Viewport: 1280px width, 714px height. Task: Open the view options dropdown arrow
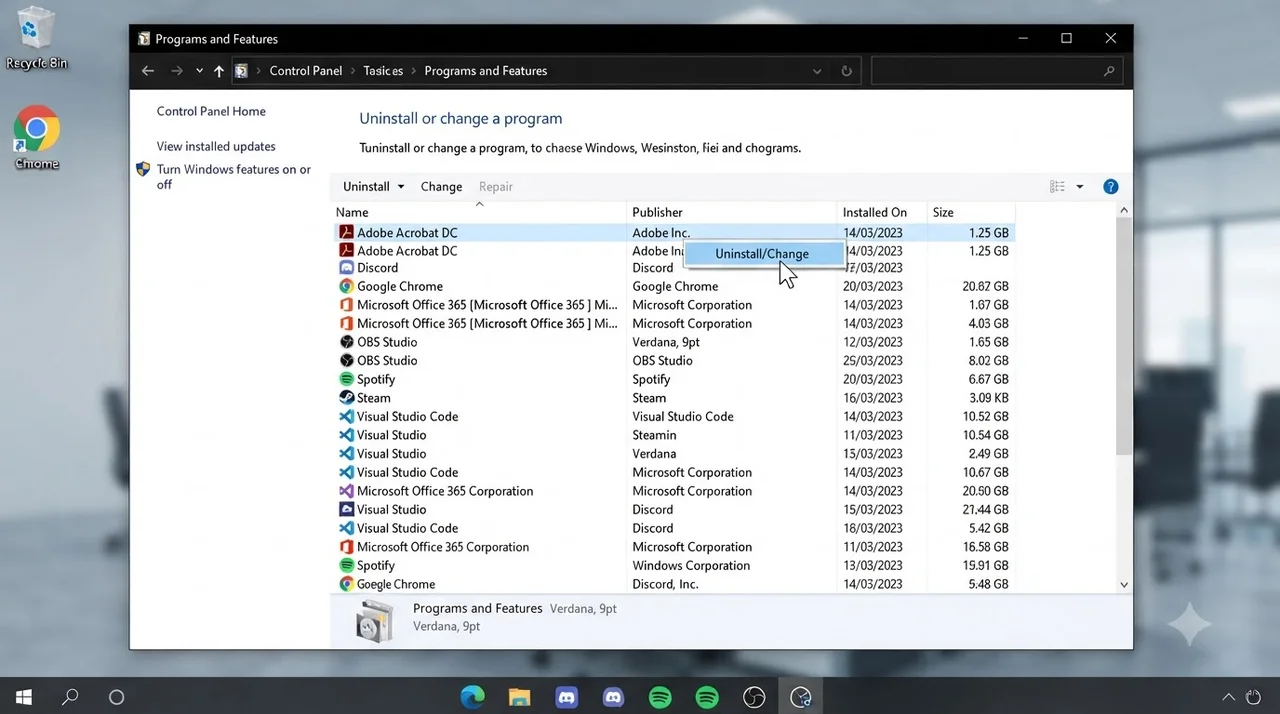(x=1080, y=187)
